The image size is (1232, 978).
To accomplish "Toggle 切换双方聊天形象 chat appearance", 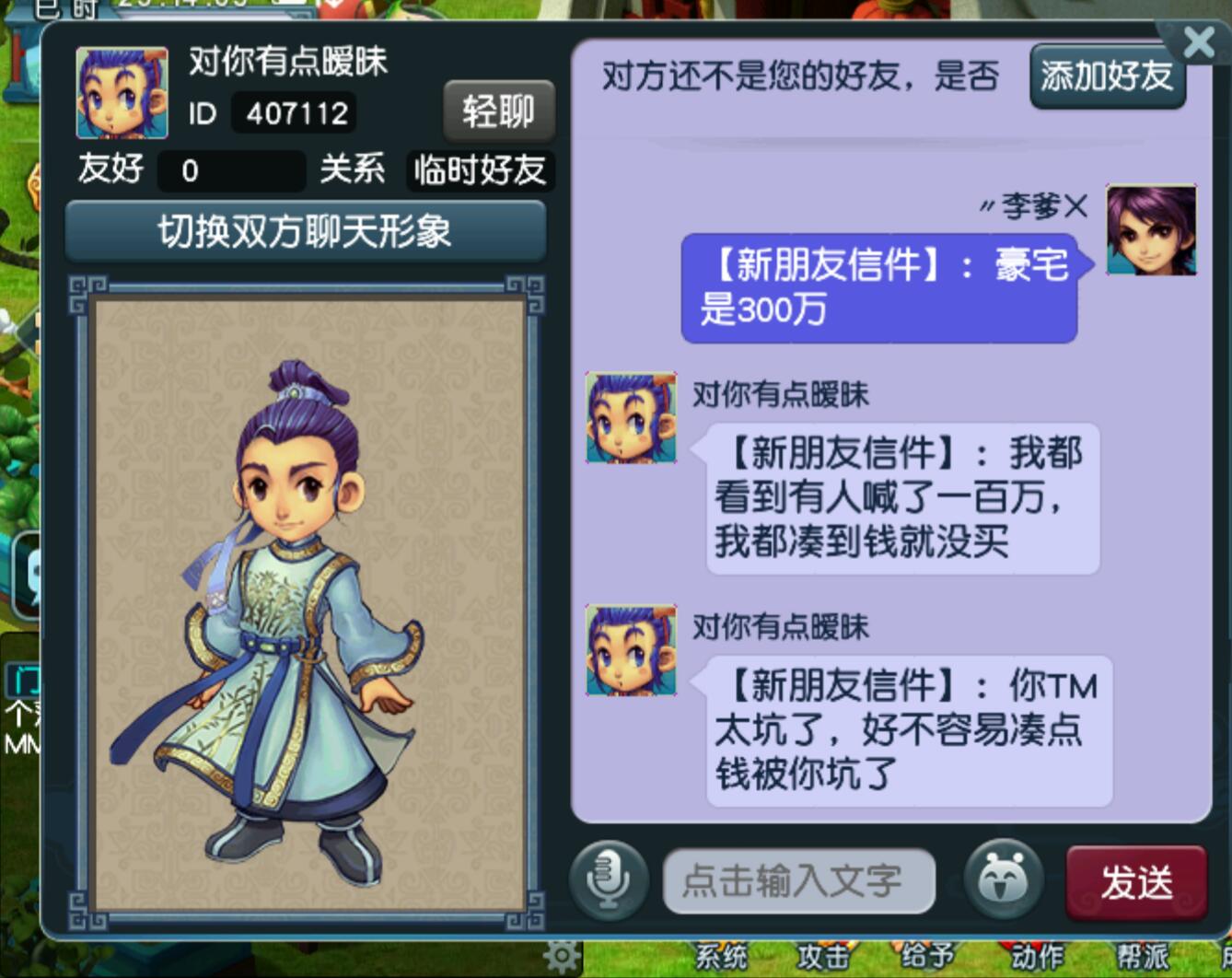I will 306,231.
